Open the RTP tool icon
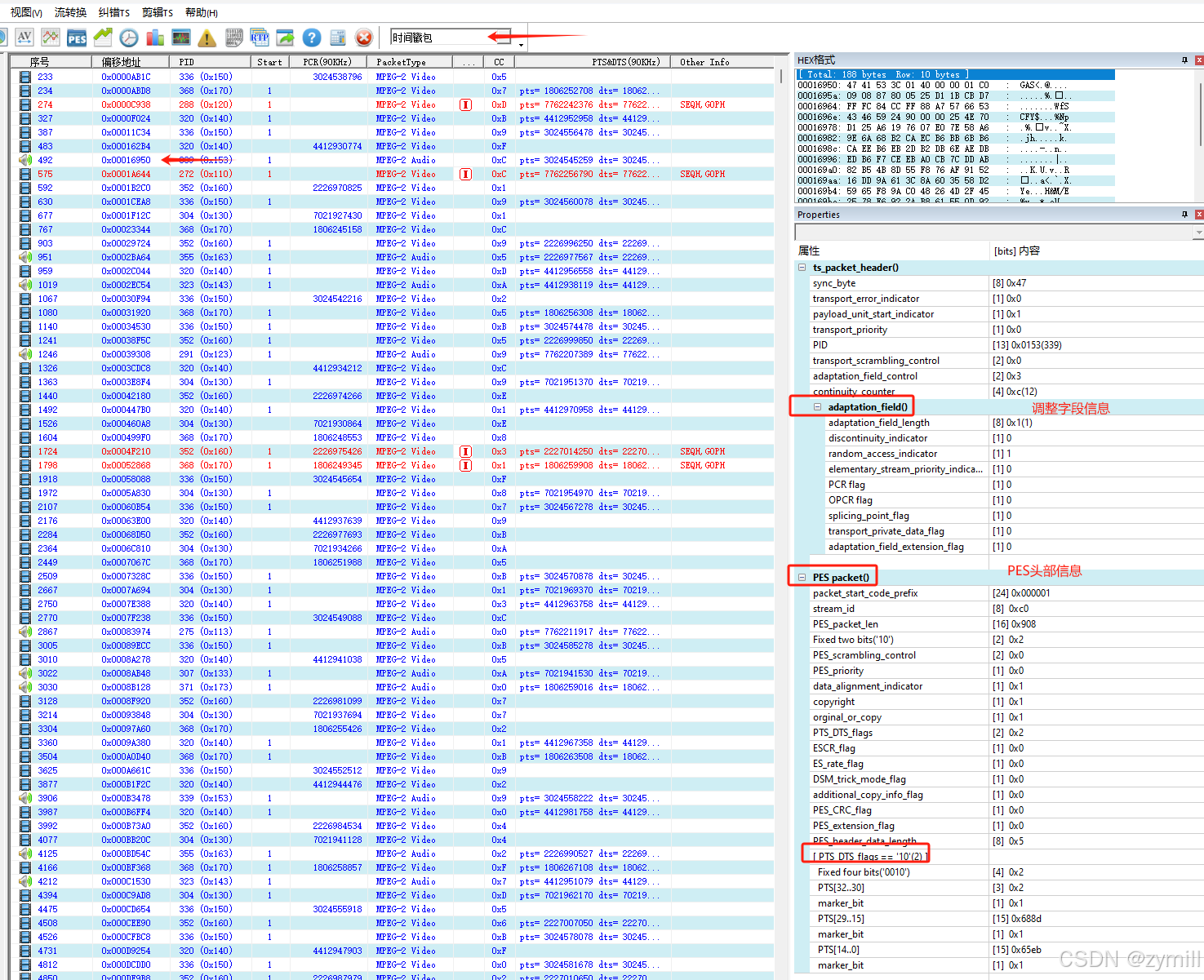The width and height of the screenshot is (1204, 980). coord(260,38)
